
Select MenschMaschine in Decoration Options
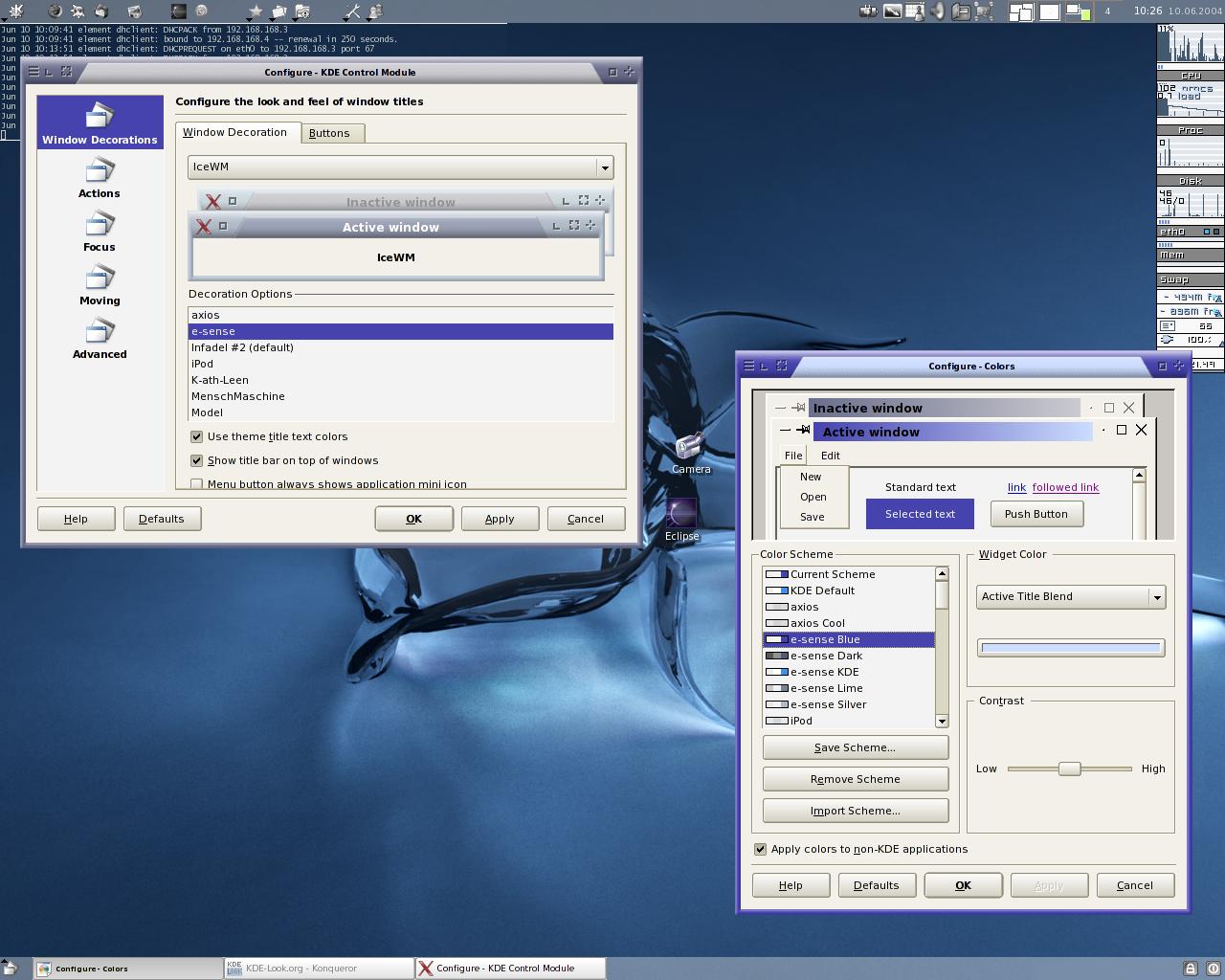point(400,396)
